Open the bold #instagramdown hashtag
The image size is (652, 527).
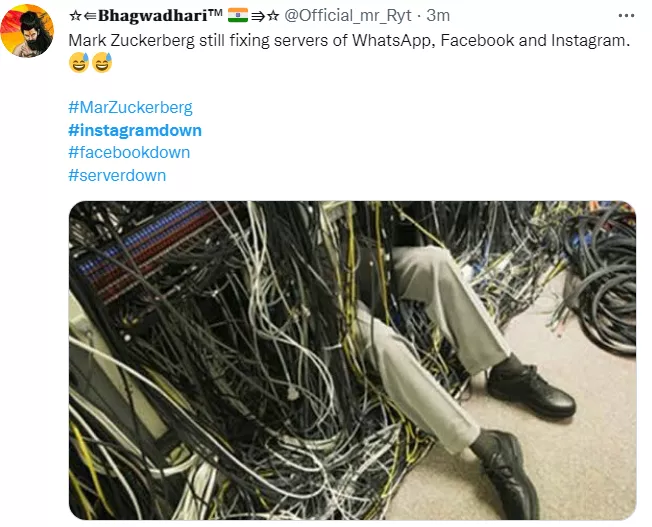(135, 130)
